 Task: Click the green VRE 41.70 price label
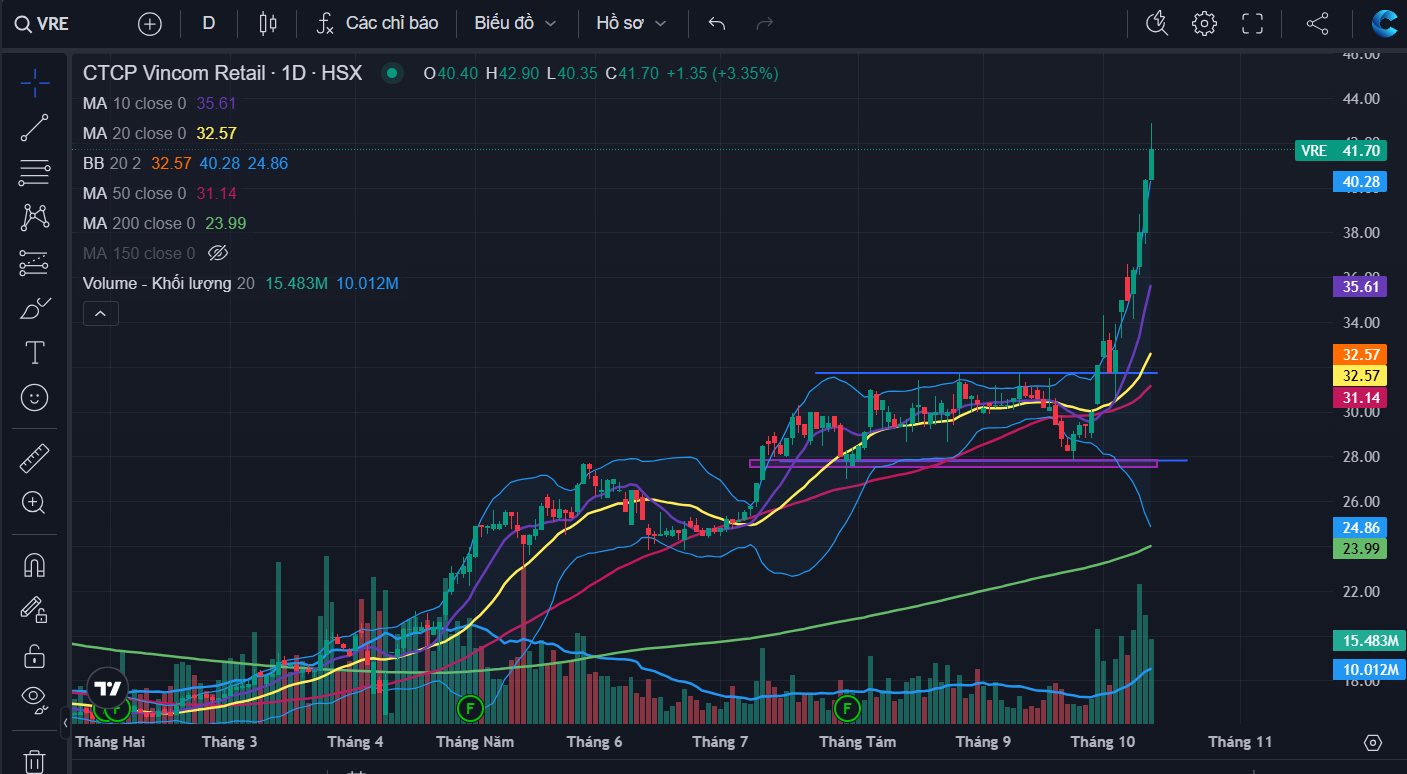(1340, 151)
